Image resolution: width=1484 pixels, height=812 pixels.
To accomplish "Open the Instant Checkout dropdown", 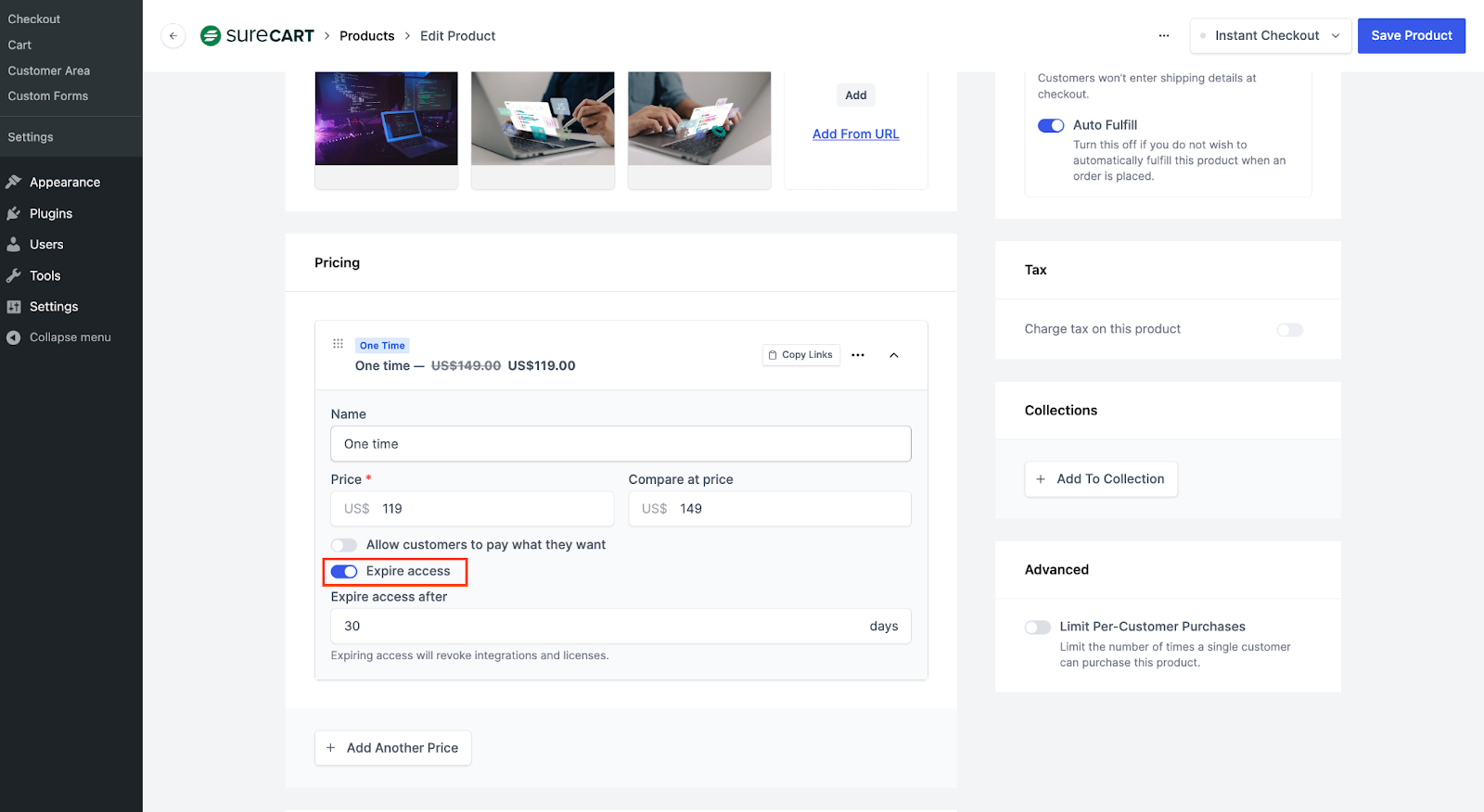I will 1271,36.
